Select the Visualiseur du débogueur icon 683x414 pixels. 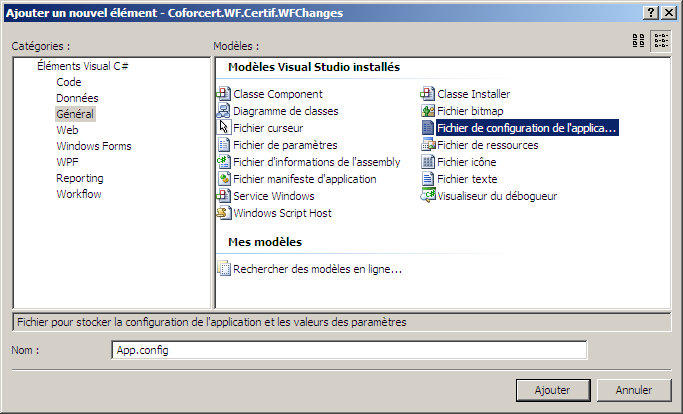428,196
